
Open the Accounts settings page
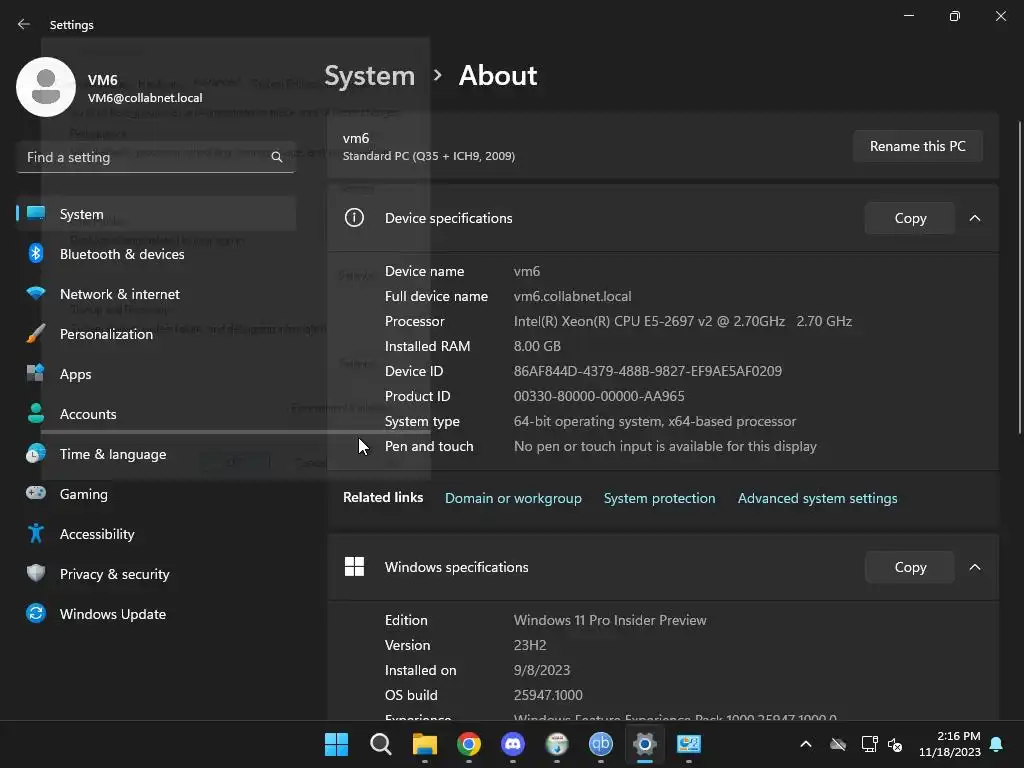(156, 414)
